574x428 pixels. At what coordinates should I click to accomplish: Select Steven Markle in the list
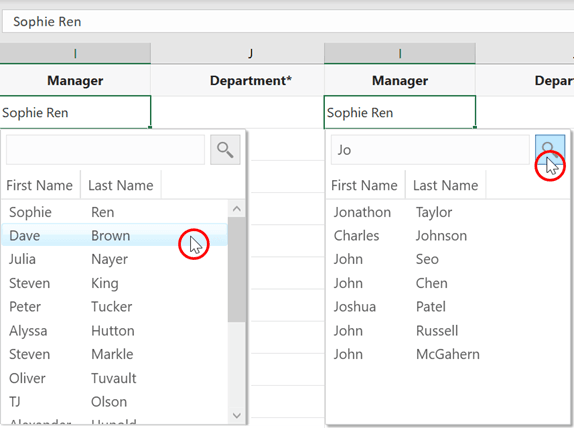tap(115, 354)
